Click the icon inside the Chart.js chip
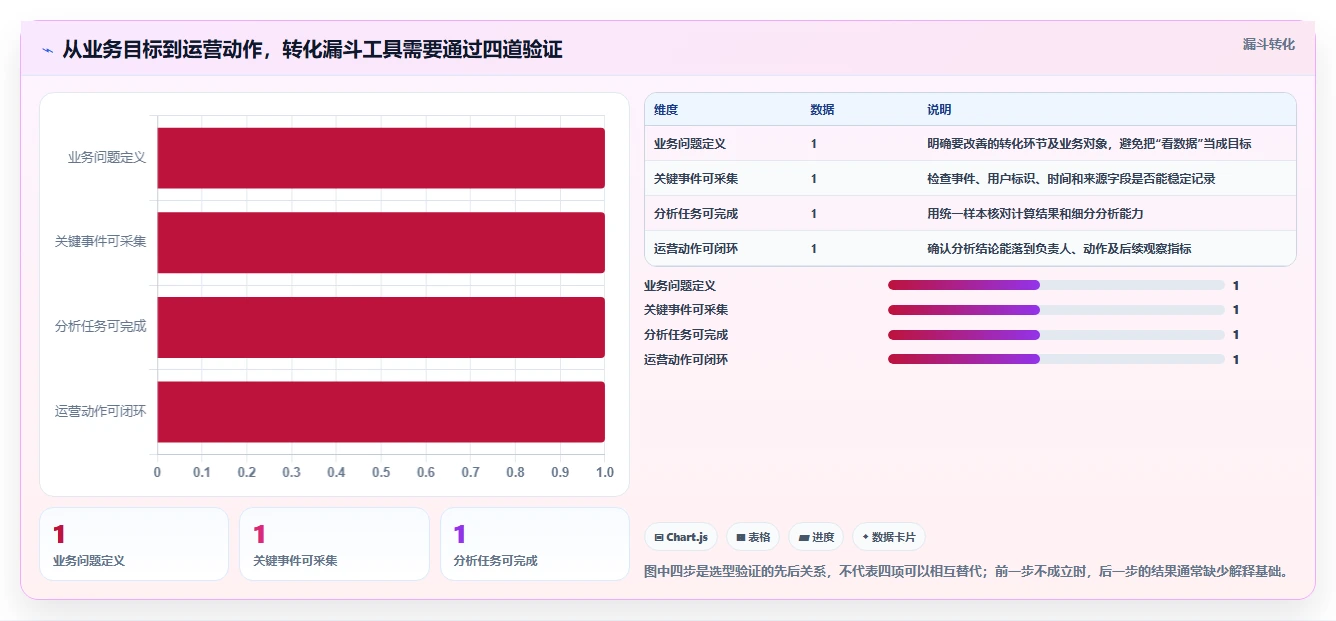The image size is (1336, 621). (x=659, y=537)
